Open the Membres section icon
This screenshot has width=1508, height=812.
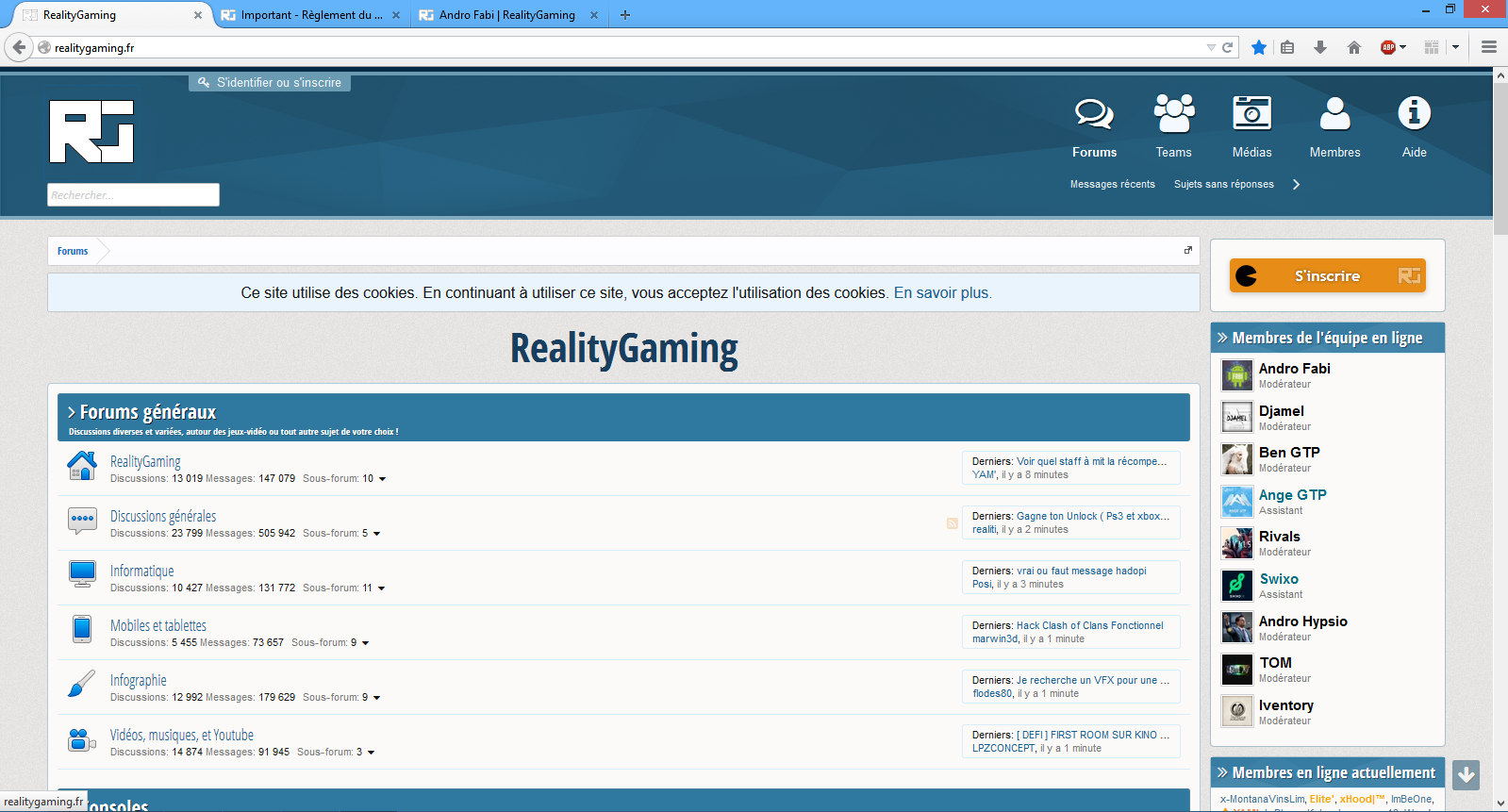1334,113
